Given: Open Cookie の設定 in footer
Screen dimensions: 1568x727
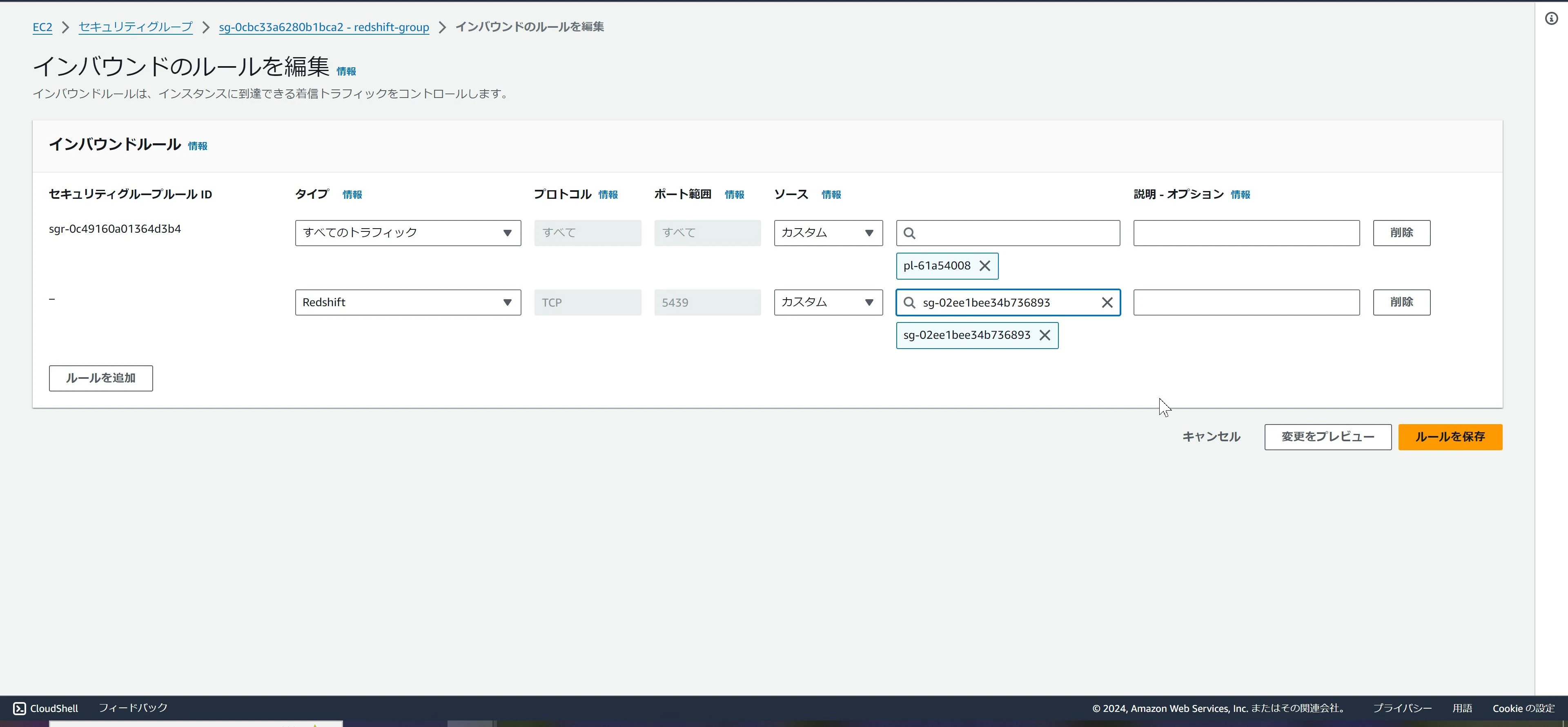Looking at the screenshot, I should pos(1523,708).
